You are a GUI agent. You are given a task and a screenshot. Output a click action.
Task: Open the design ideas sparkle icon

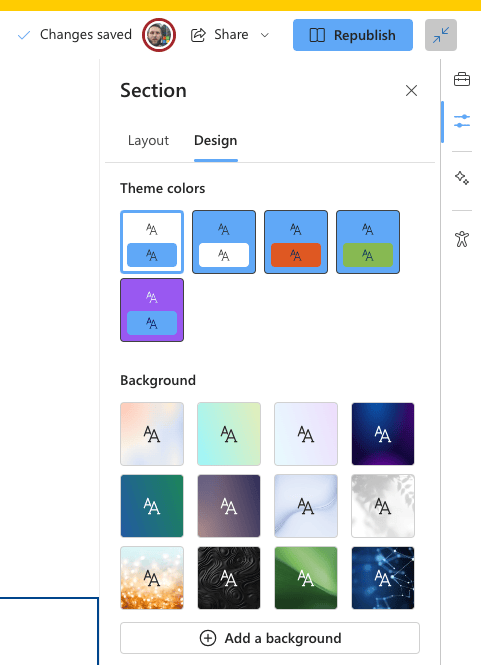[461, 178]
